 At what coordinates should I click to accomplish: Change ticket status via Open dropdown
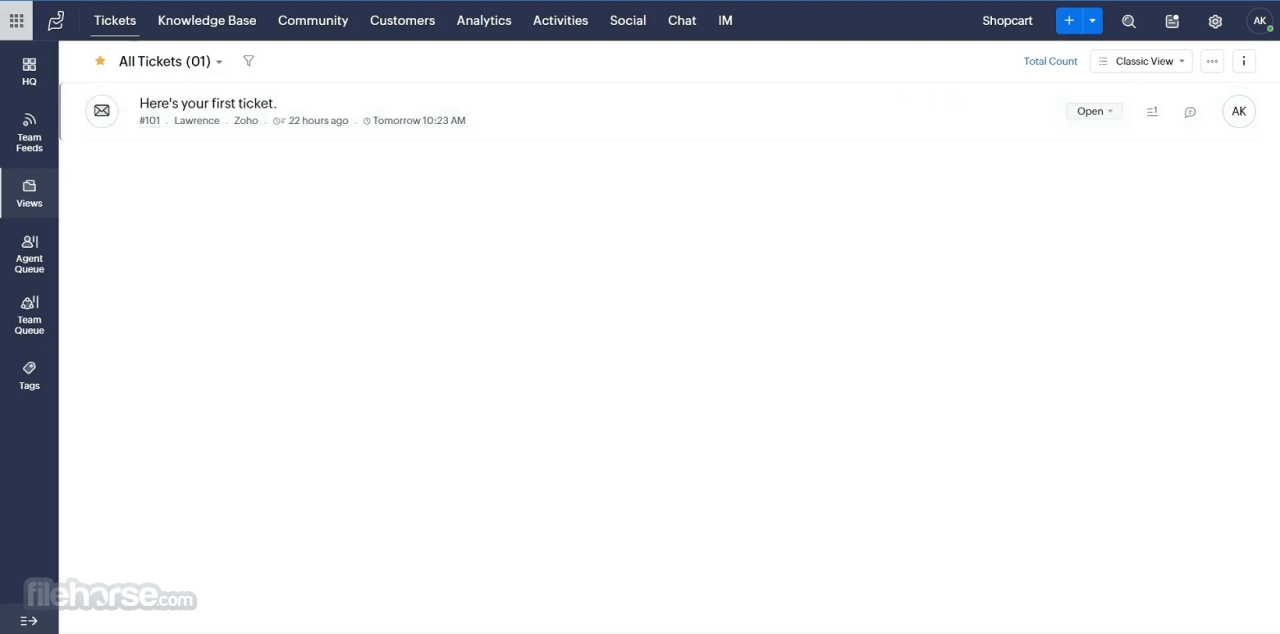pyautogui.click(x=1095, y=111)
